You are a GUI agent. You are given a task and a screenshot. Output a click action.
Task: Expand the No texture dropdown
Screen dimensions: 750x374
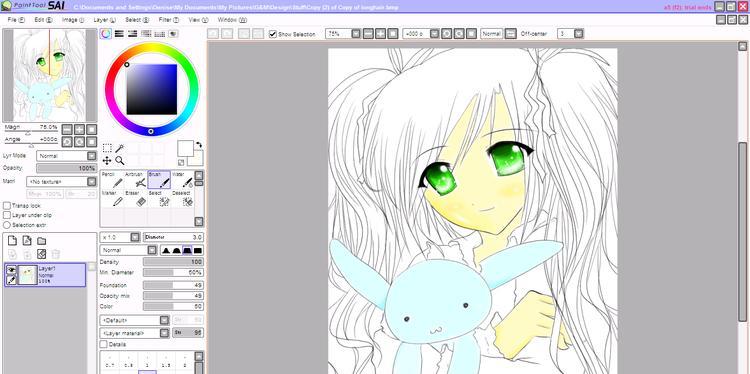click(x=62, y=182)
